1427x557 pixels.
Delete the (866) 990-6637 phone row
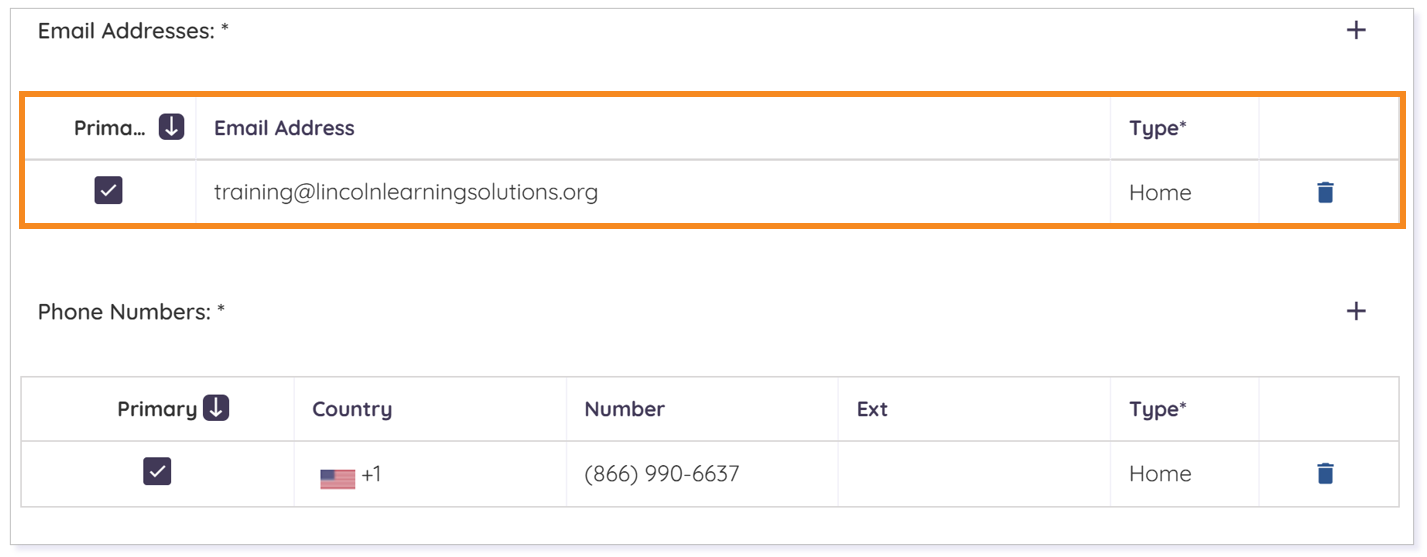point(1325,473)
